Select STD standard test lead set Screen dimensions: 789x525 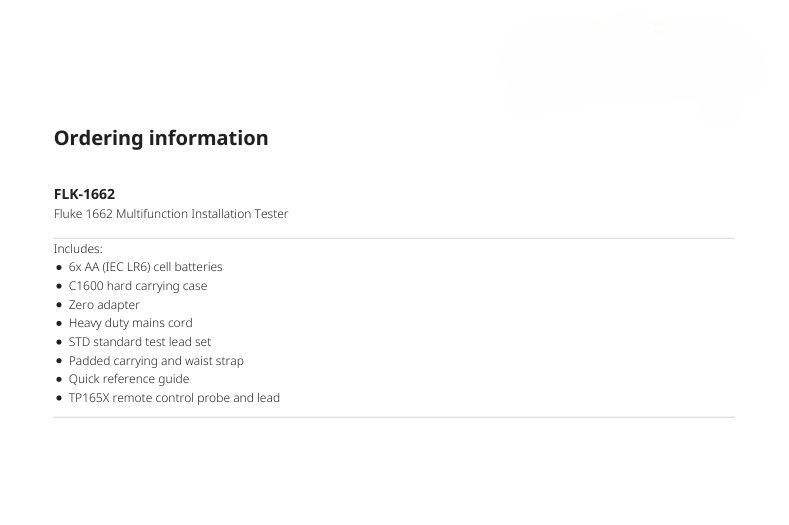[140, 342]
